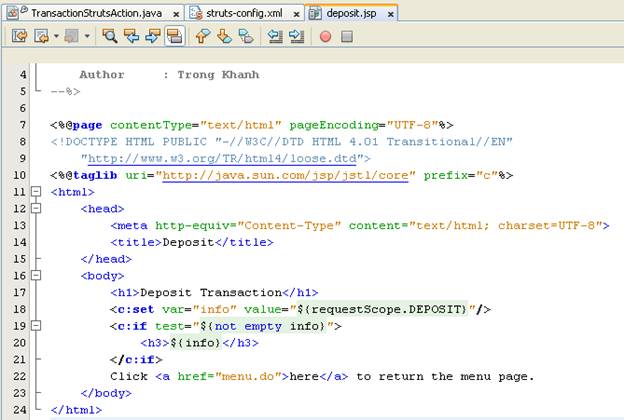
Task: Click the DOCTYPE HTML PUBLIC declaration
Action: point(281,142)
